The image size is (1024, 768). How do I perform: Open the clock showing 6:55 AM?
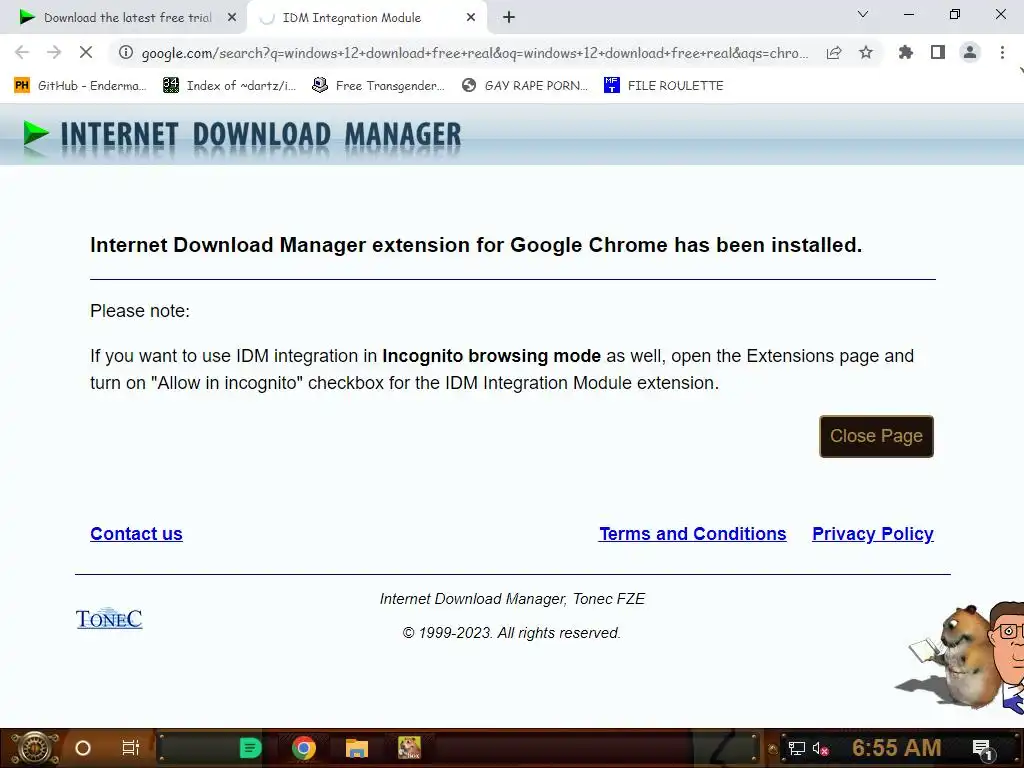tap(897, 748)
